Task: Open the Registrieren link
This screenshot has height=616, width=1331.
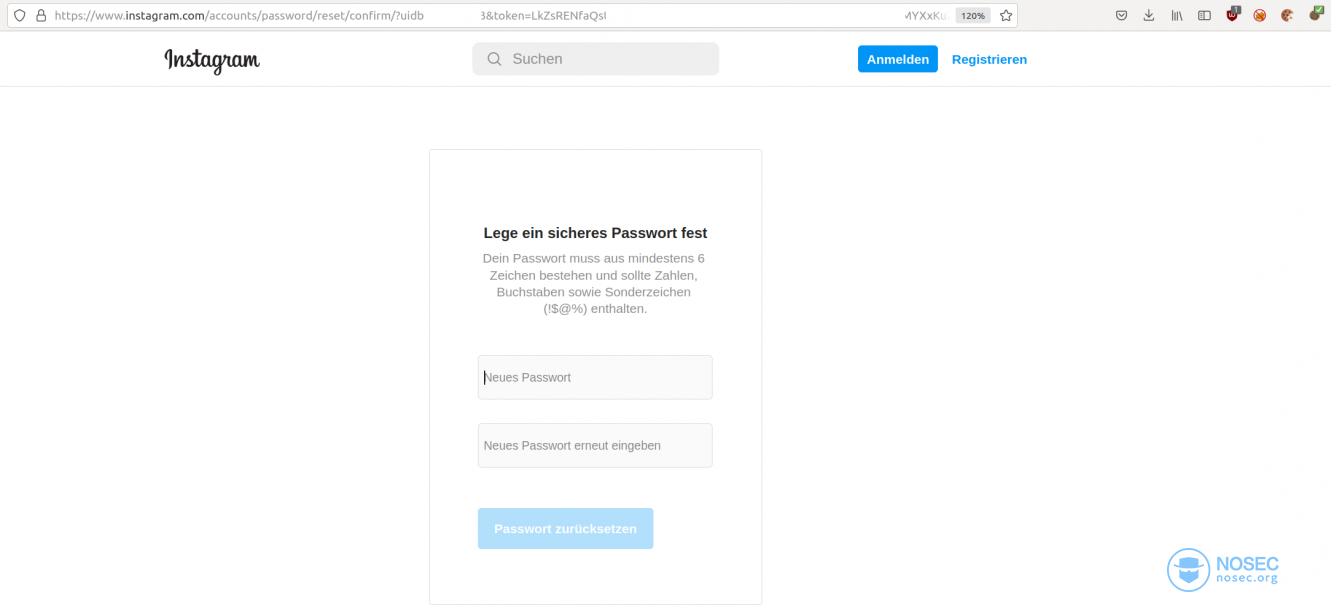Action: pyautogui.click(x=989, y=59)
